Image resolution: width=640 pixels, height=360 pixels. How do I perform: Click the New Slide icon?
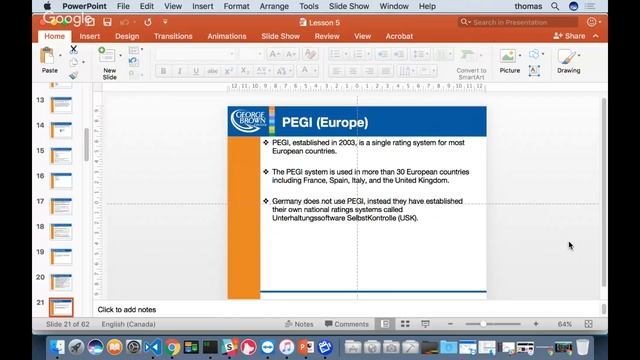(107, 55)
